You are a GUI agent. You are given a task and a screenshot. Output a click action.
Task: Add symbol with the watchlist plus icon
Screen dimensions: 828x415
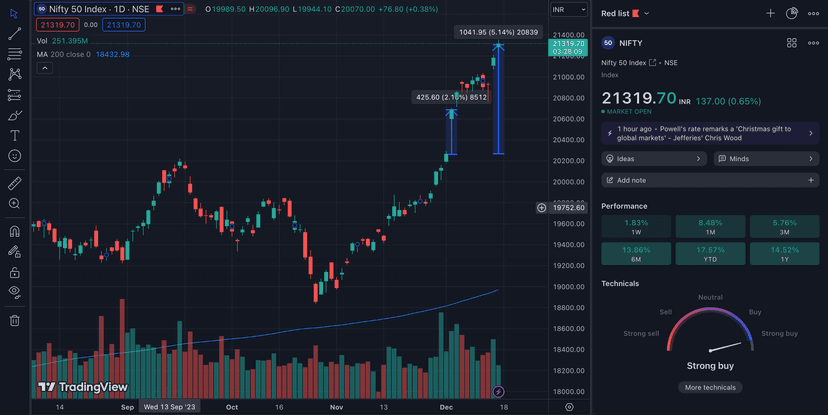[x=770, y=14]
